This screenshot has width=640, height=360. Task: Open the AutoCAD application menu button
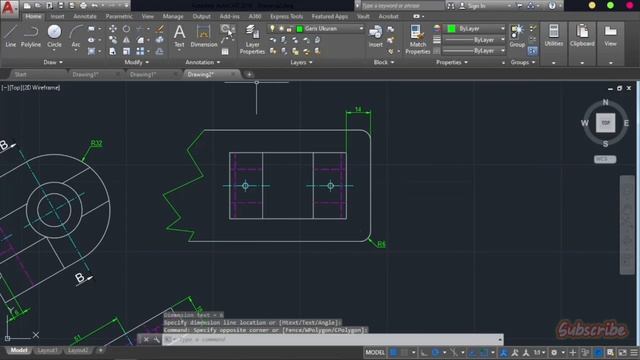8,8
